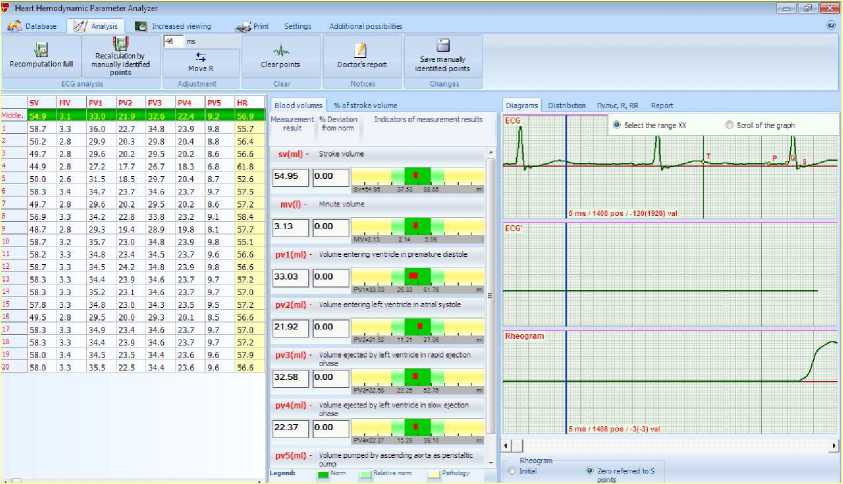Open the Database ribbon tab icon
This screenshot has width=843, height=484.
click(x=13, y=26)
